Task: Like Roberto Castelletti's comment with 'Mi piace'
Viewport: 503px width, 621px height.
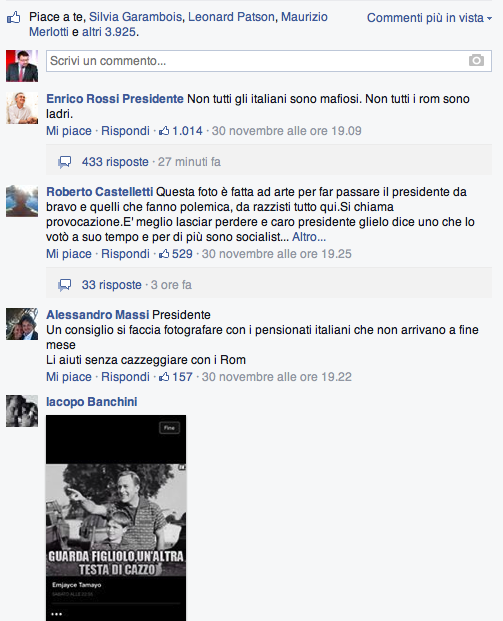Action: click(x=69, y=254)
